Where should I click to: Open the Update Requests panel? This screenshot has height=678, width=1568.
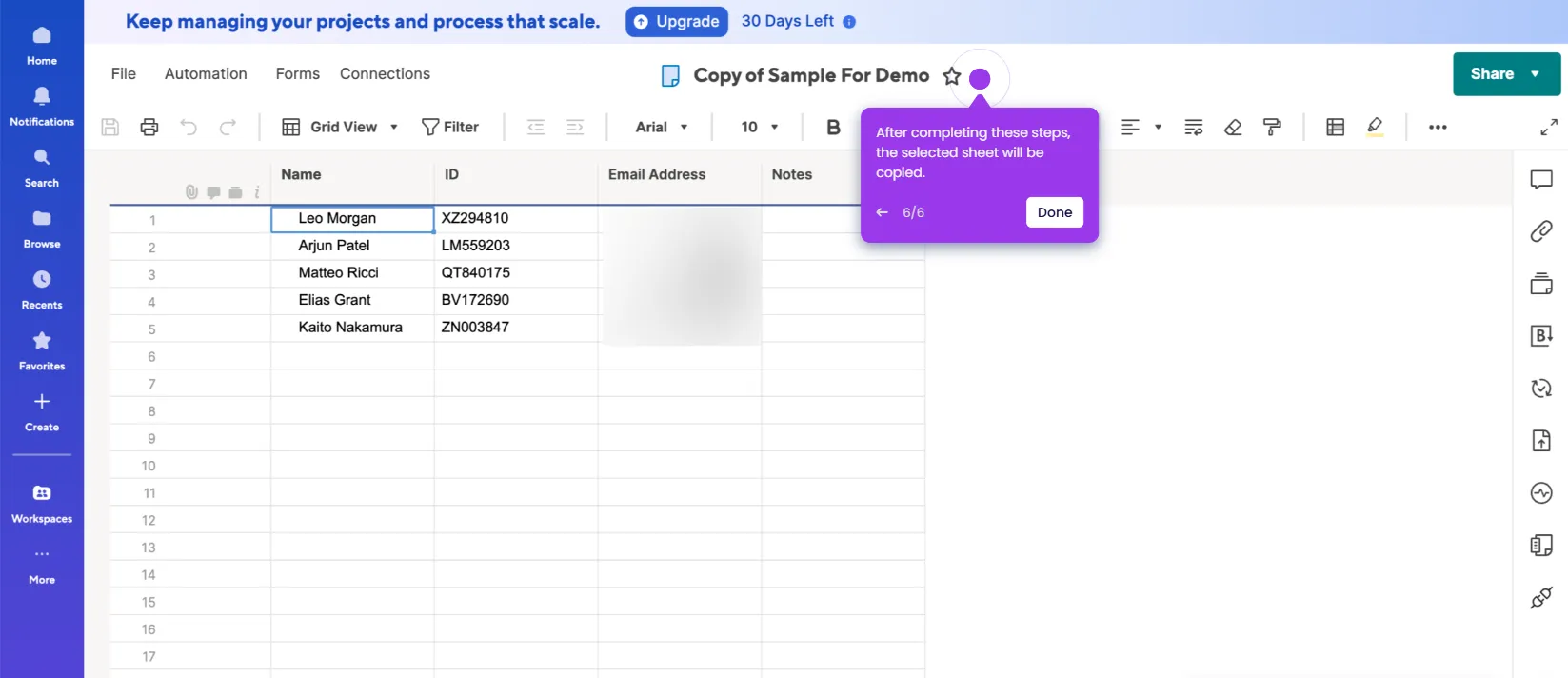tap(1541, 388)
